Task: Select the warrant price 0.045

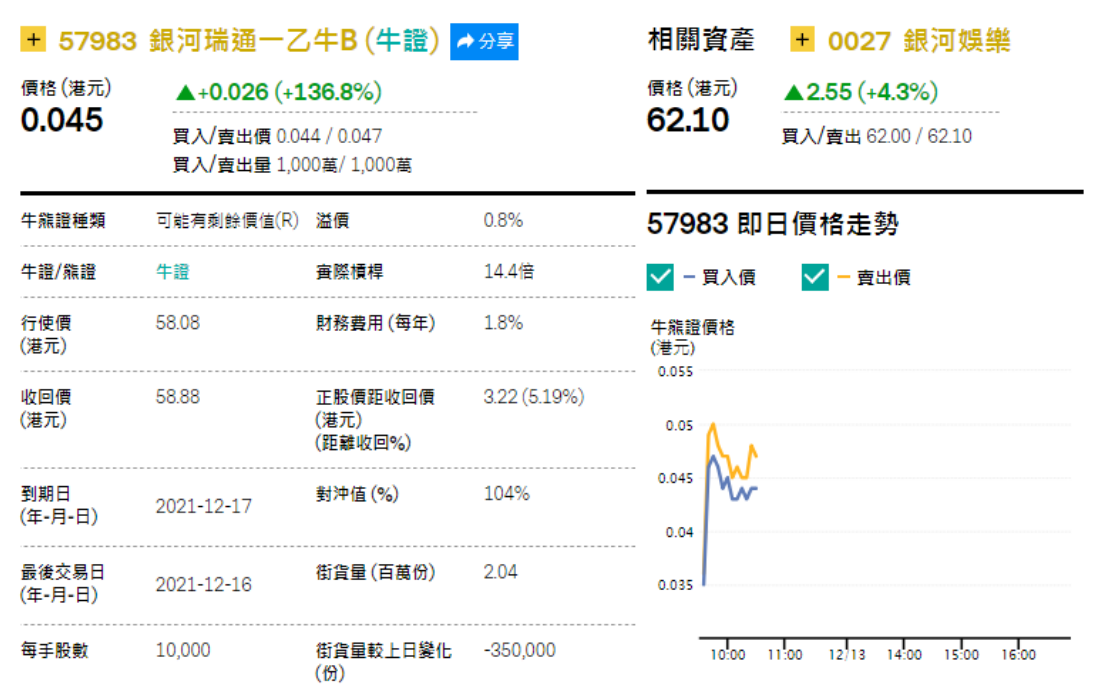Action: [x=62, y=120]
